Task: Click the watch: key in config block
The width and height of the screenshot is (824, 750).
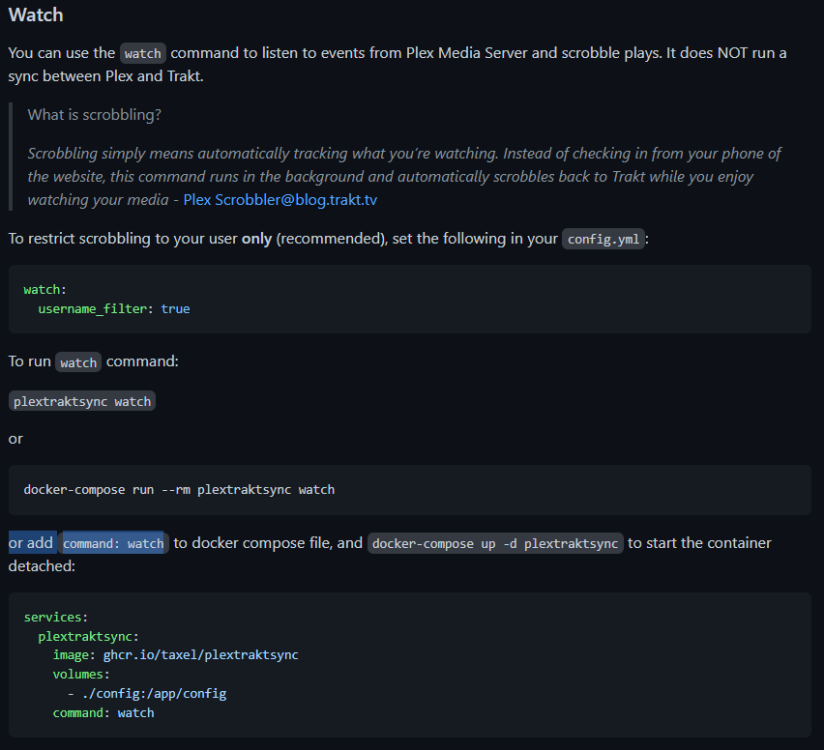Action: (45, 290)
